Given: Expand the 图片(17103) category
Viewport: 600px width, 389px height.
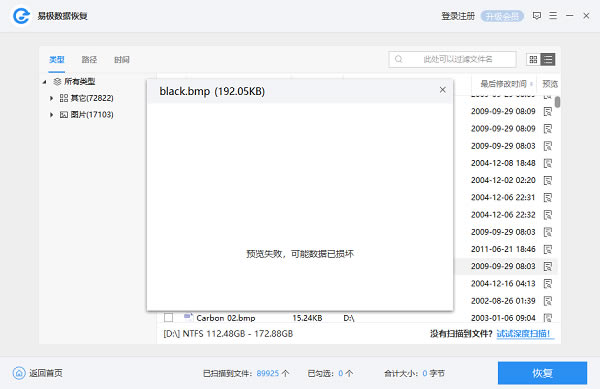Looking at the screenshot, I should pos(51,115).
